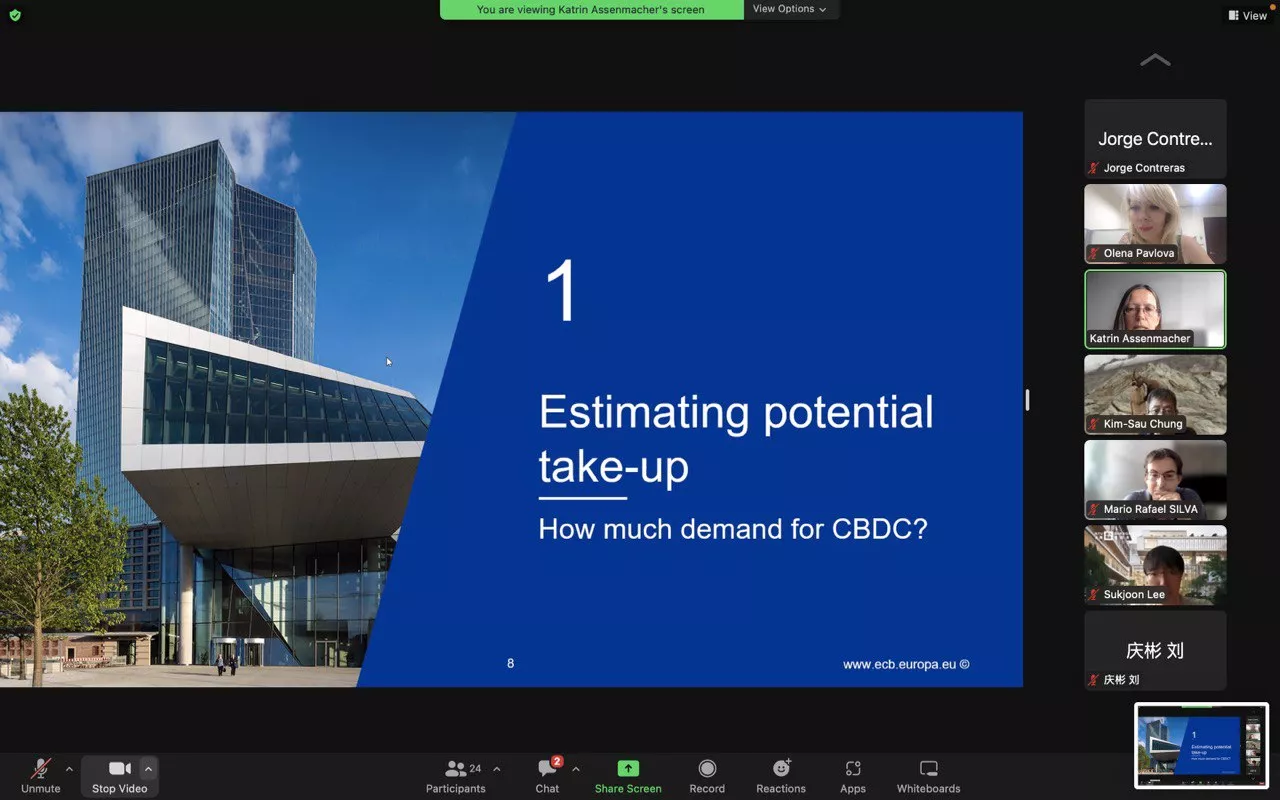Select Olena Pavlova's video tile

pyautogui.click(x=1155, y=223)
